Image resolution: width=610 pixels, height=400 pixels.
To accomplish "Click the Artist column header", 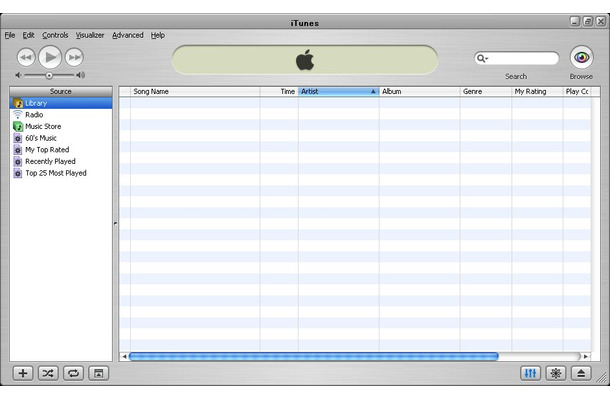I will click(x=338, y=92).
